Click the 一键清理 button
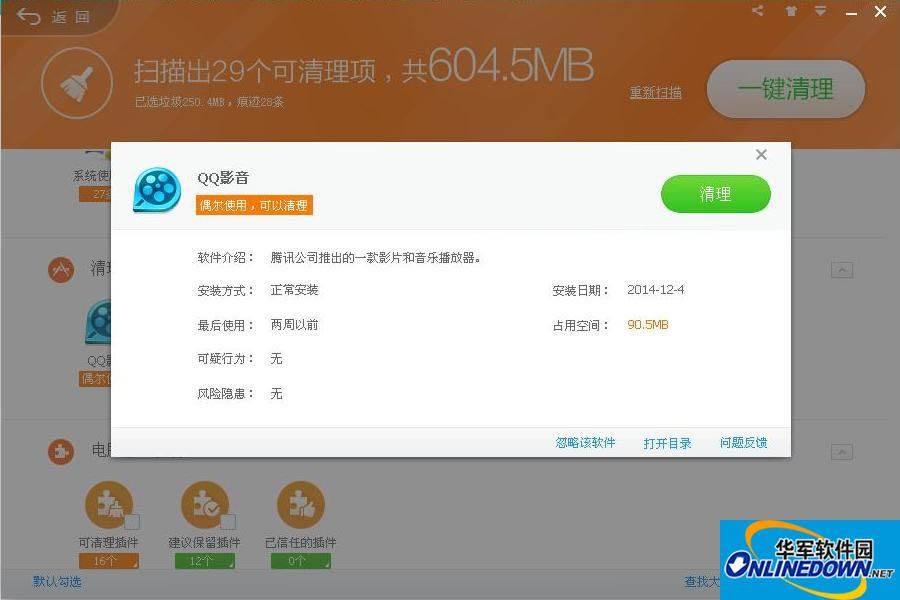 click(786, 89)
